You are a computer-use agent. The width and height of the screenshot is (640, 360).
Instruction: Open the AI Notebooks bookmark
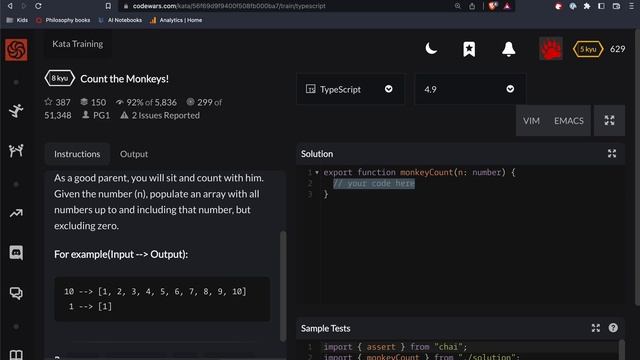[x=120, y=20]
